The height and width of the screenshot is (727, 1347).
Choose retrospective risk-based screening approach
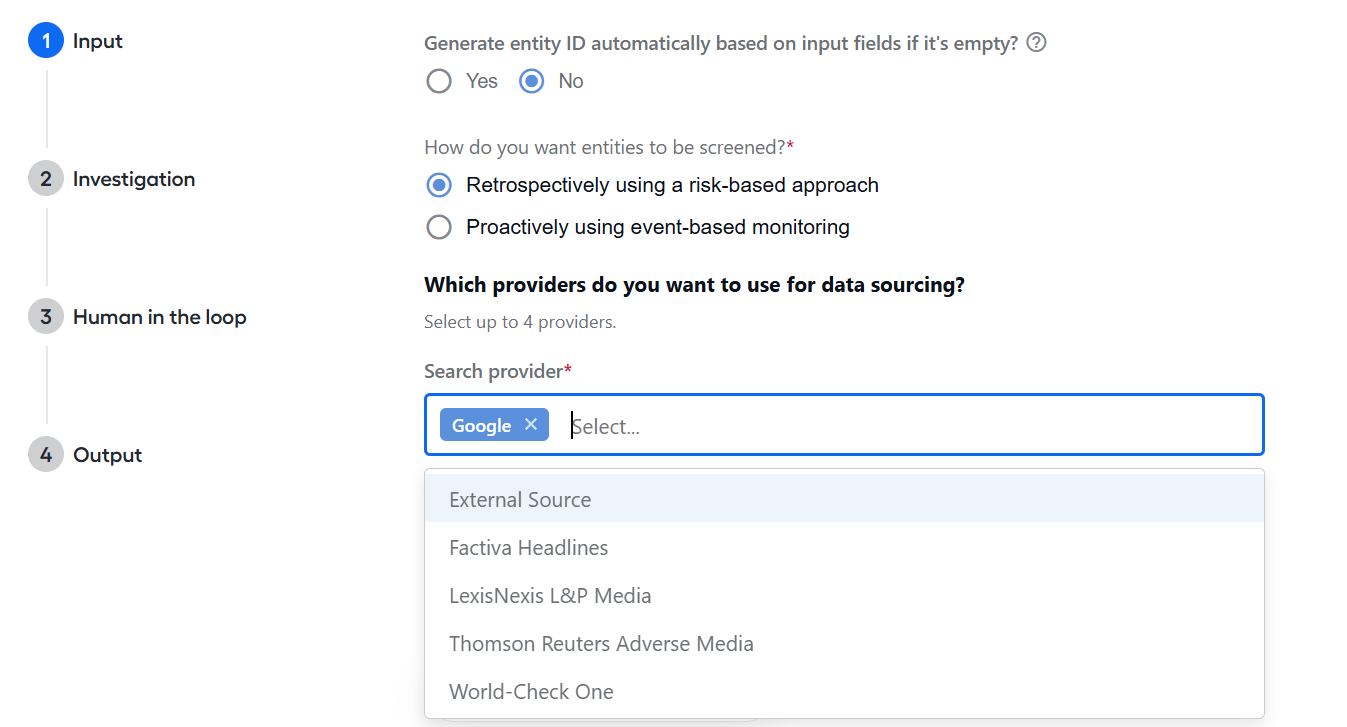[x=439, y=185]
